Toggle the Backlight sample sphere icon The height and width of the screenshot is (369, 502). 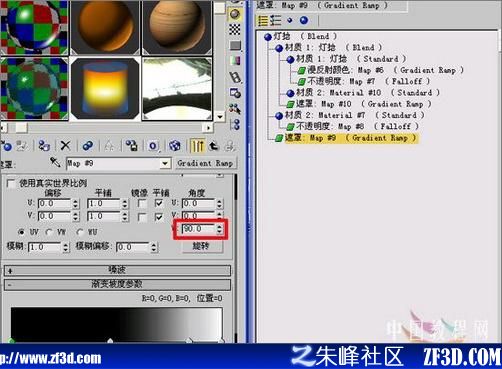pyautogui.click(x=235, y=15)
